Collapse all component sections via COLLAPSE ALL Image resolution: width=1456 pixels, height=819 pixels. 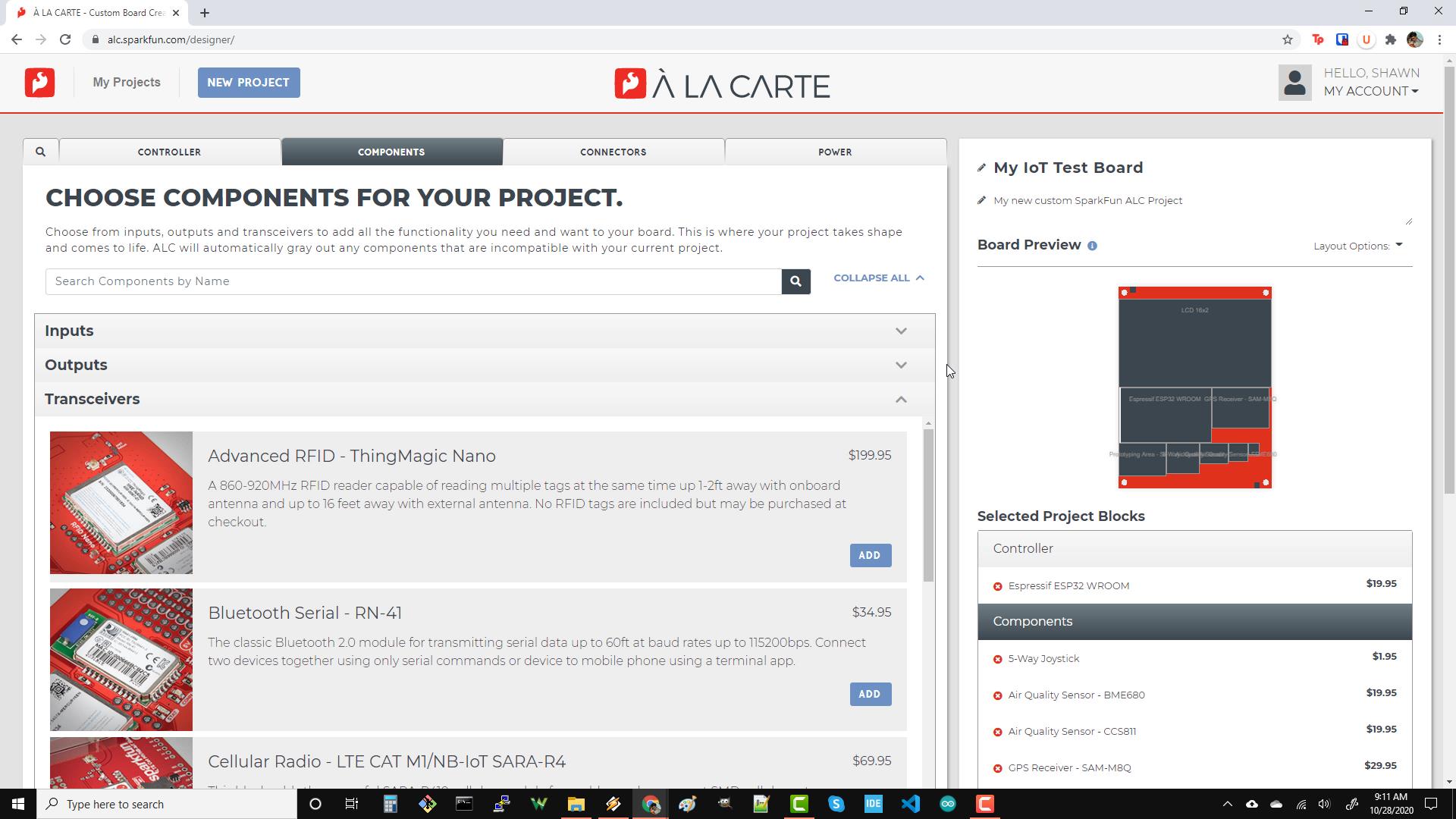tap(878, 278)
